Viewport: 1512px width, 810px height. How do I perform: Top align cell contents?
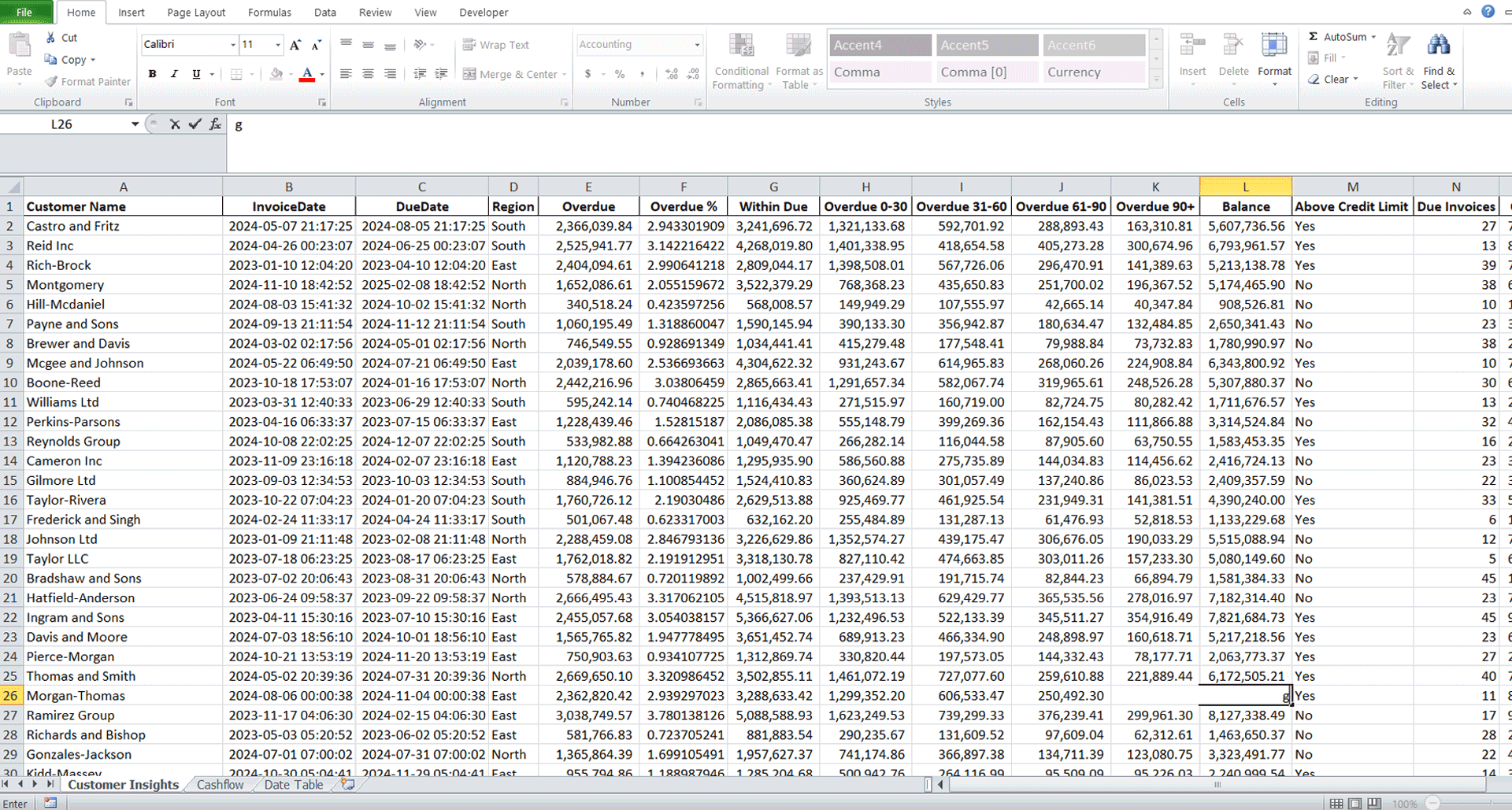346,45
